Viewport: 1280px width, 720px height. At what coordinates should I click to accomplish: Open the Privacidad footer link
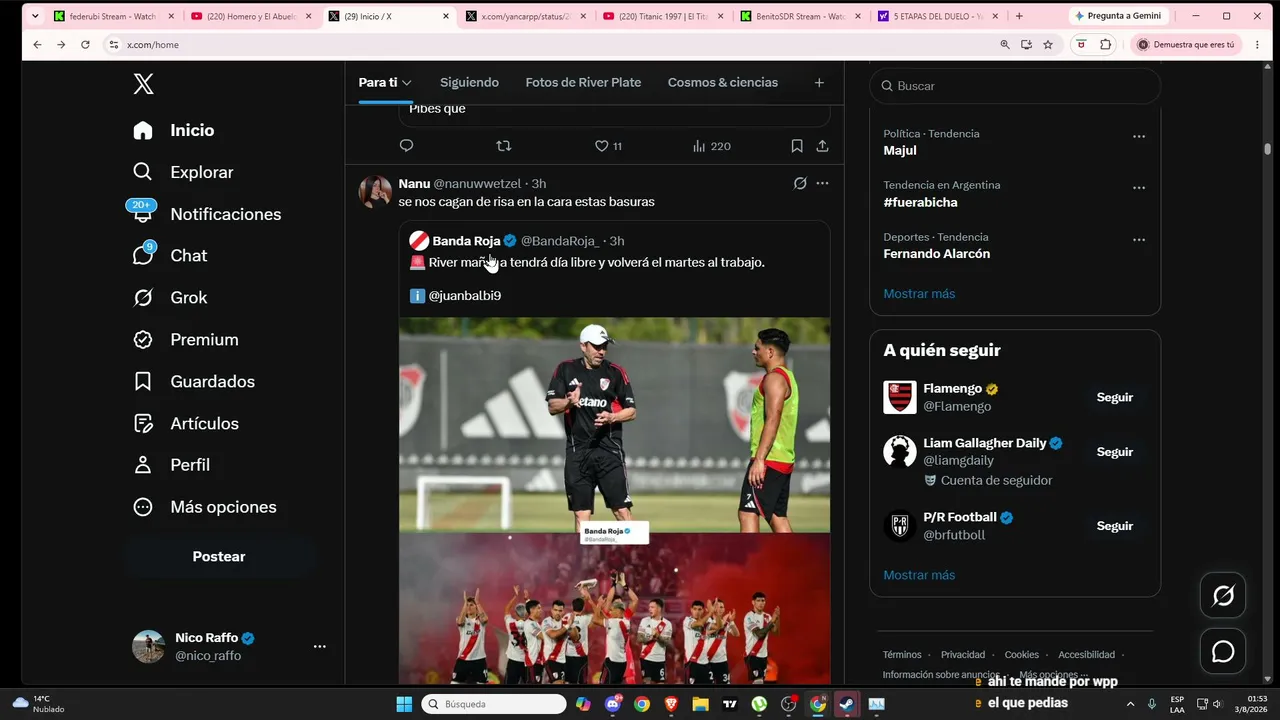pyautogui.click(x=963, y=655)
